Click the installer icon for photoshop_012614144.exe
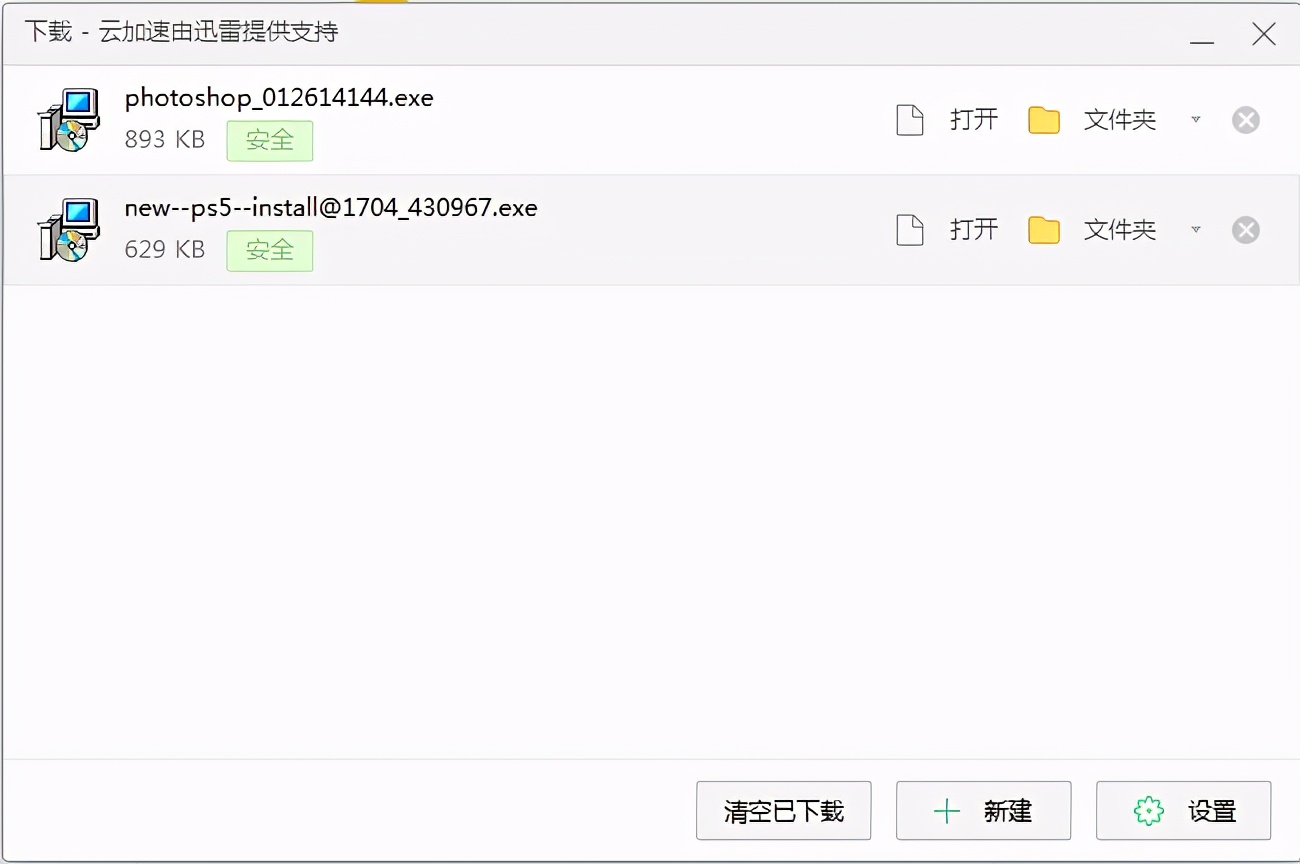This screenshot has width=1300, height=864. 68,118
